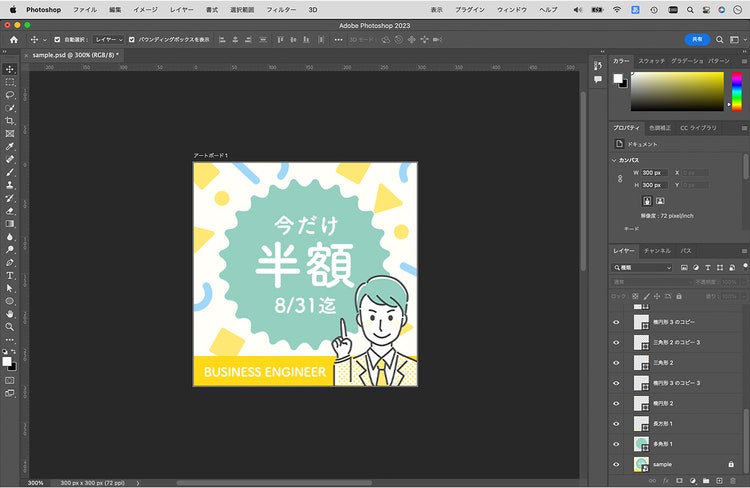Select the Brush tool

coord(10,173)
